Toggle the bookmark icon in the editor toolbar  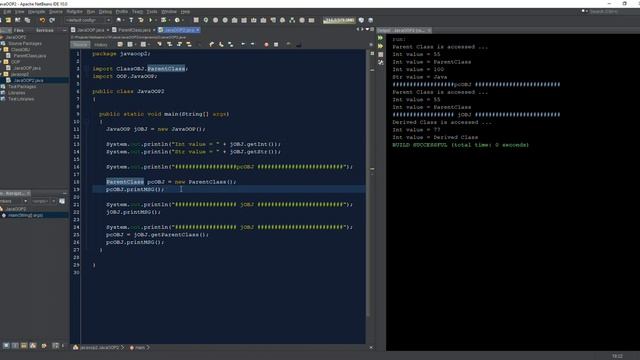(x=231, y=44)
